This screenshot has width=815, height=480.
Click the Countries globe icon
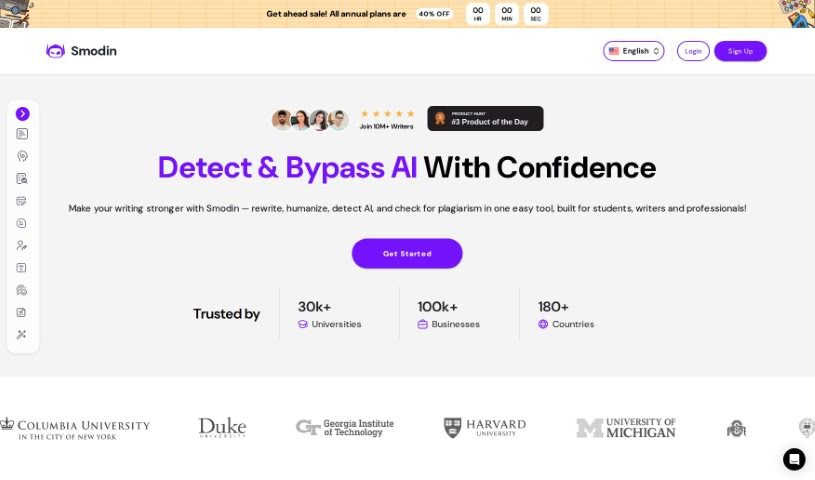coord(543,324)
